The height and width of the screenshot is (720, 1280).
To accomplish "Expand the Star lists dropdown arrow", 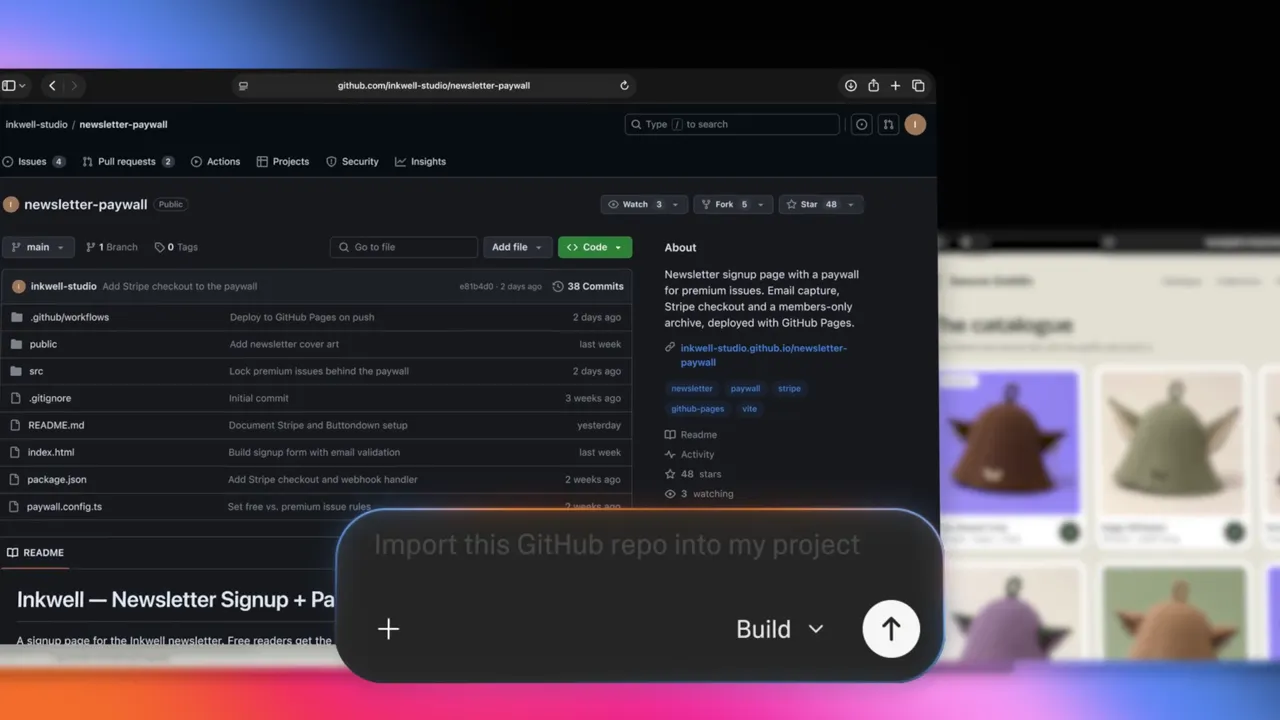I will click(852, 205).
